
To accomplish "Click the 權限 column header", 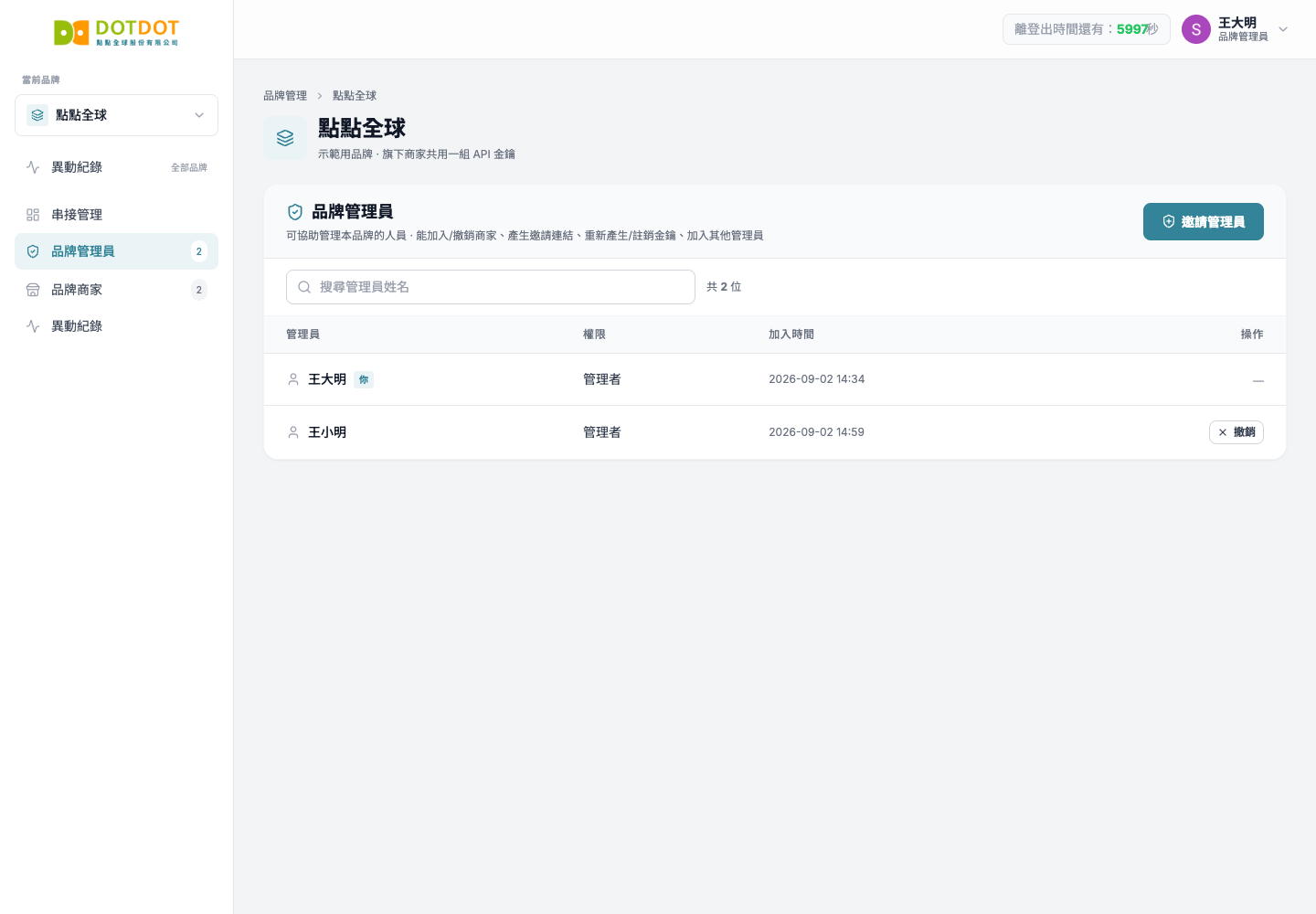I will (x=595, y=335).
